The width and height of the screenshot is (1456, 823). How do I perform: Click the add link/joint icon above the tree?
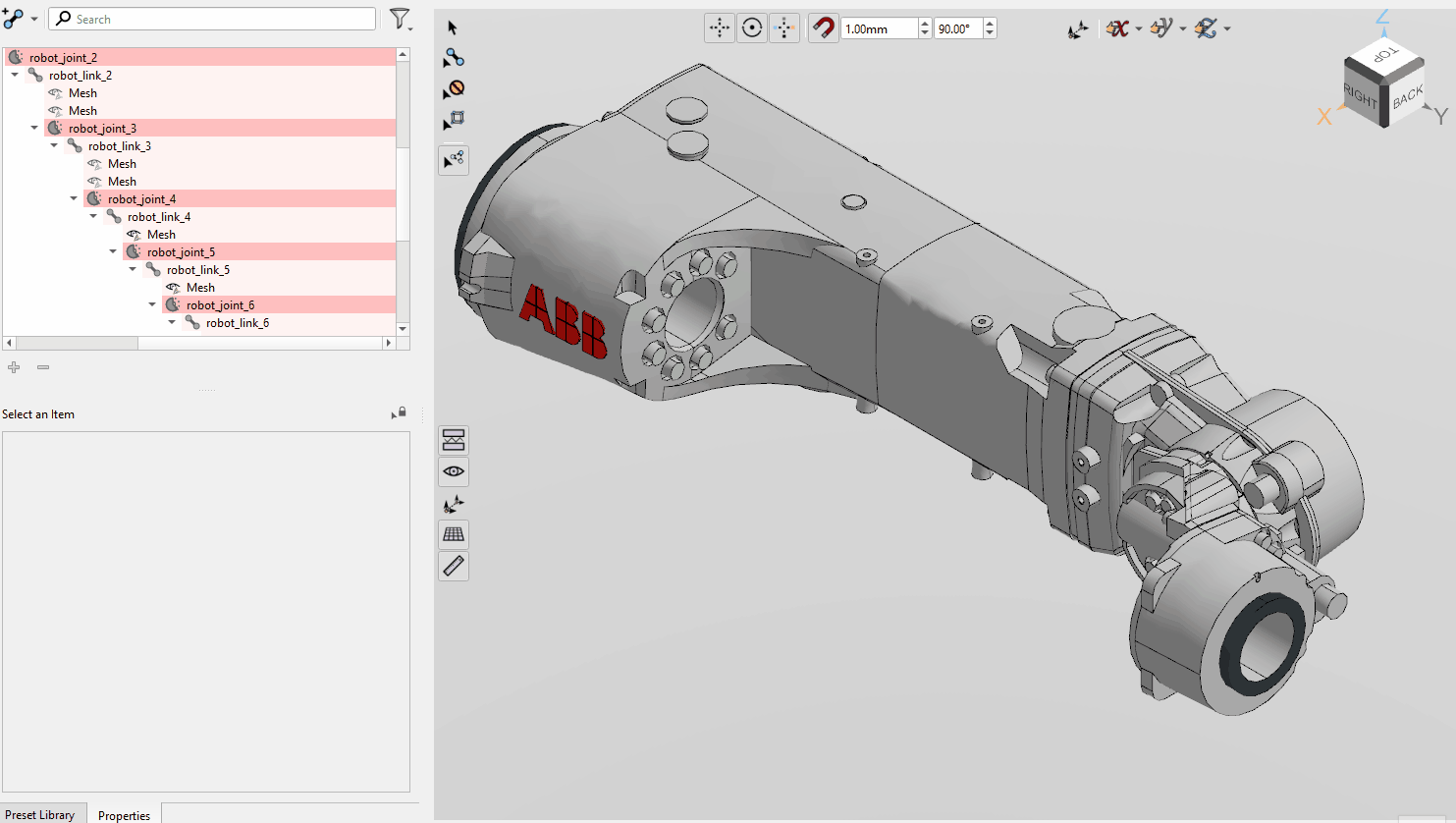(x=13, y=18)
